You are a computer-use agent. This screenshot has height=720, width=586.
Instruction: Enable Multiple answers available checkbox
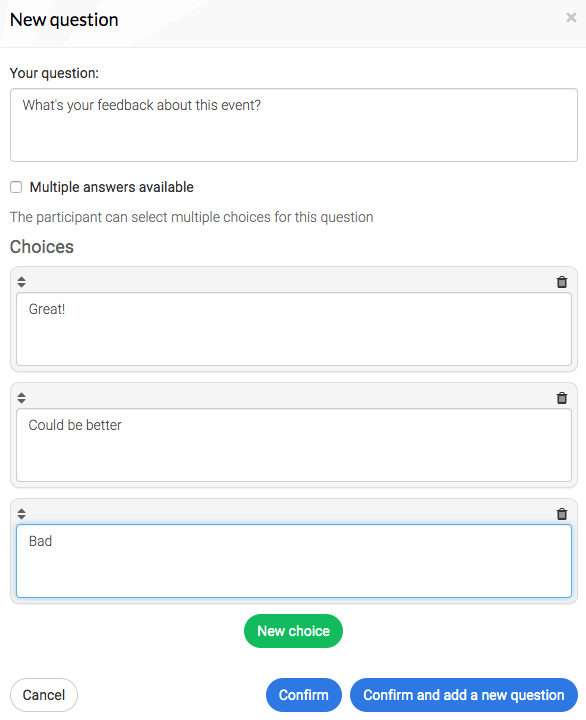16,187
